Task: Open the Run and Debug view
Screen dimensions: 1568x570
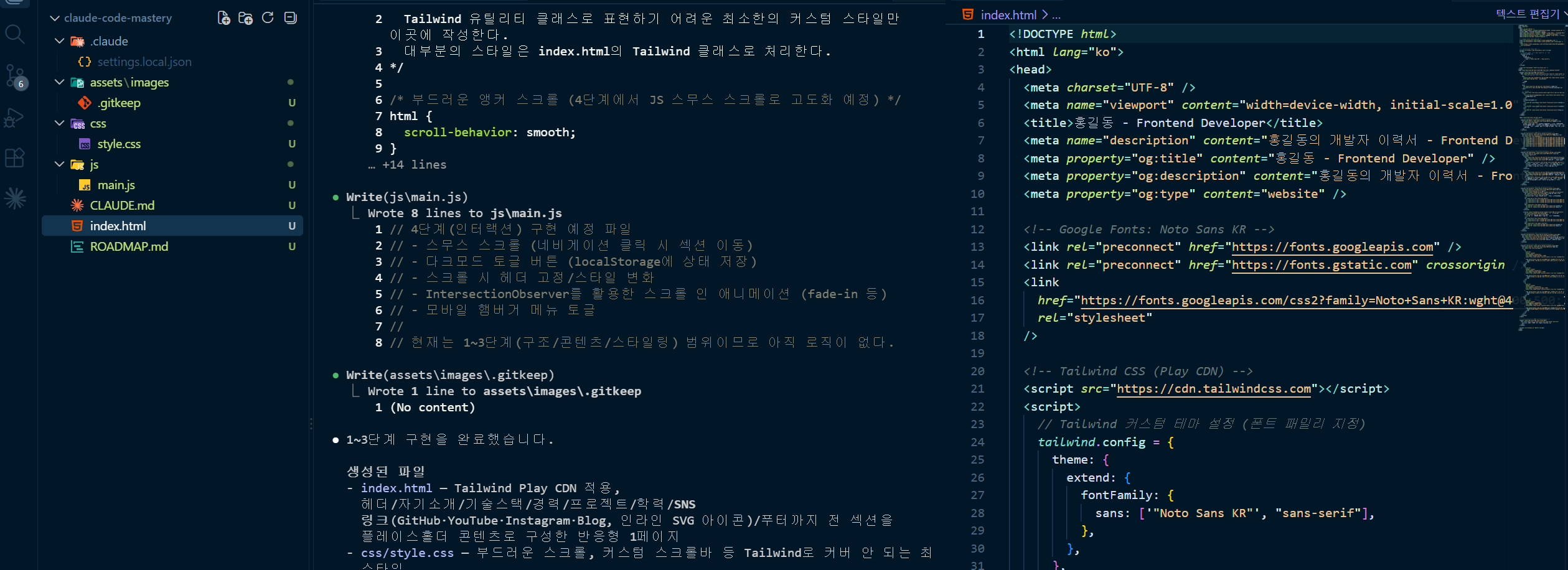Action: click(x=14, y=118)
